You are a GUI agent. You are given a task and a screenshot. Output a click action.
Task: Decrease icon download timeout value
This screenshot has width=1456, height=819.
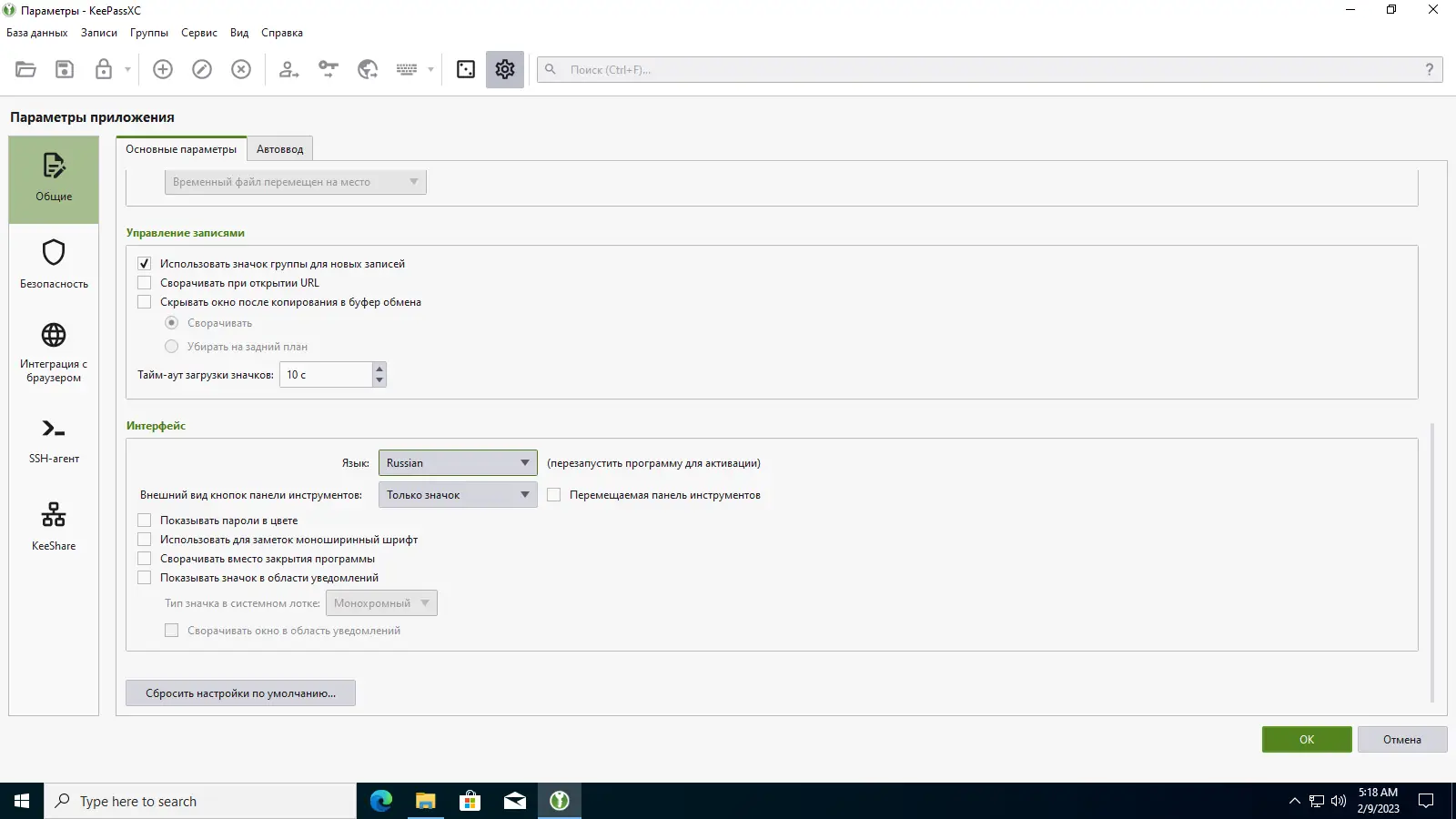pos(379,380)
